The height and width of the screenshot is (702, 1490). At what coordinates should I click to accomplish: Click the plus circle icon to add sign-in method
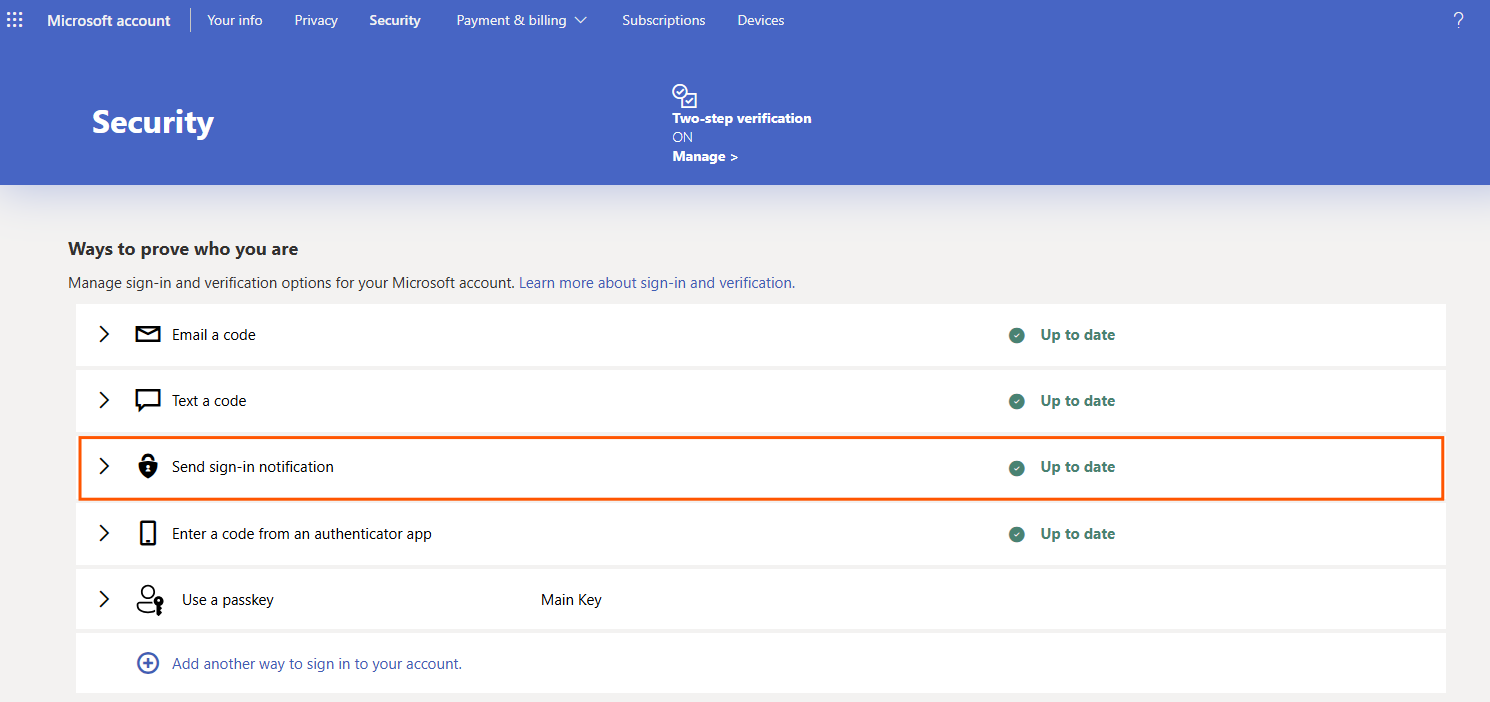tap(148, 663)
